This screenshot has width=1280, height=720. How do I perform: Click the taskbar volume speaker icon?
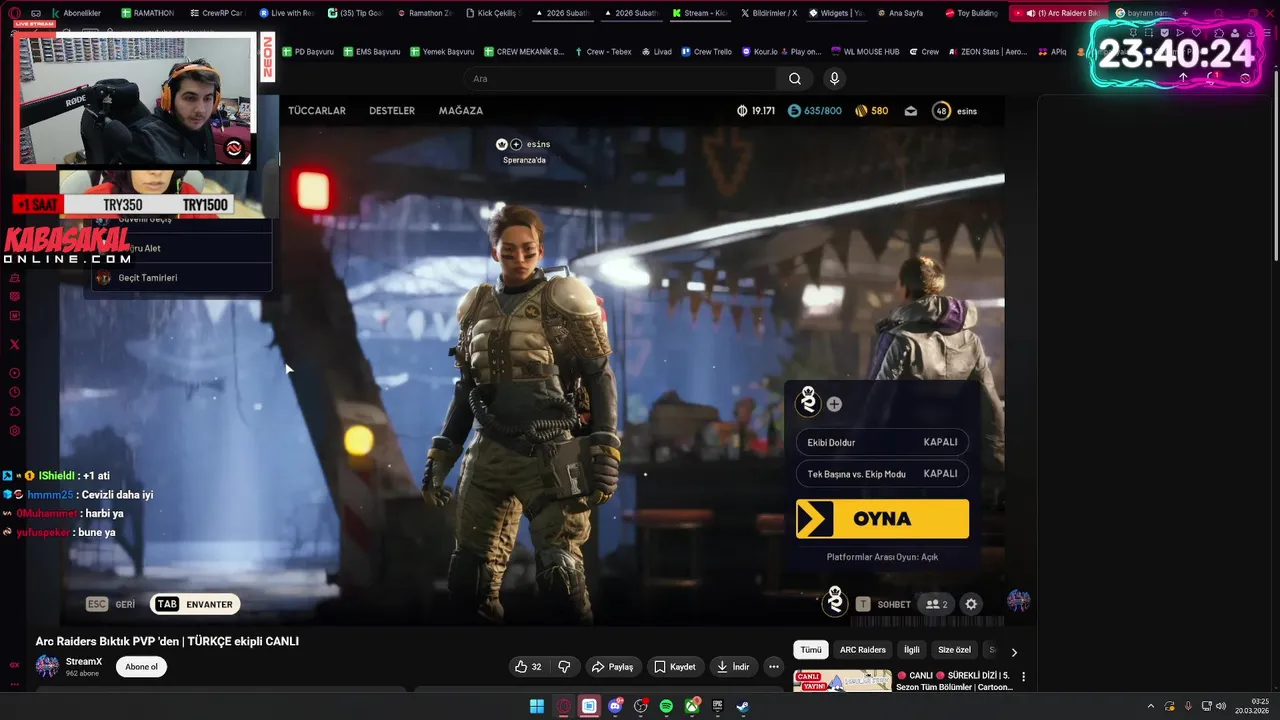(x=1220, y=706)
